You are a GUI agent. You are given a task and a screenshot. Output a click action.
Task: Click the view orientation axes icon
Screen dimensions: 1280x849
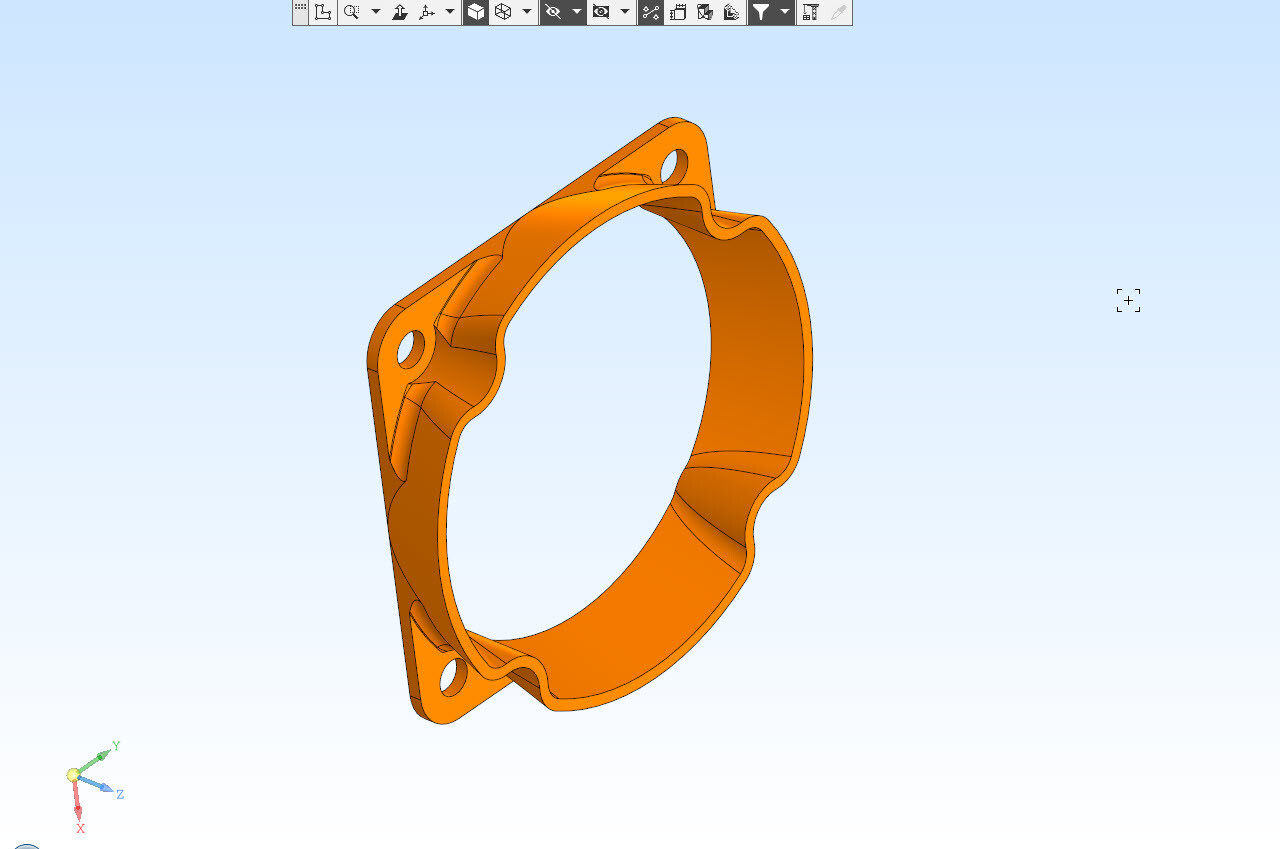pos(427,12)
